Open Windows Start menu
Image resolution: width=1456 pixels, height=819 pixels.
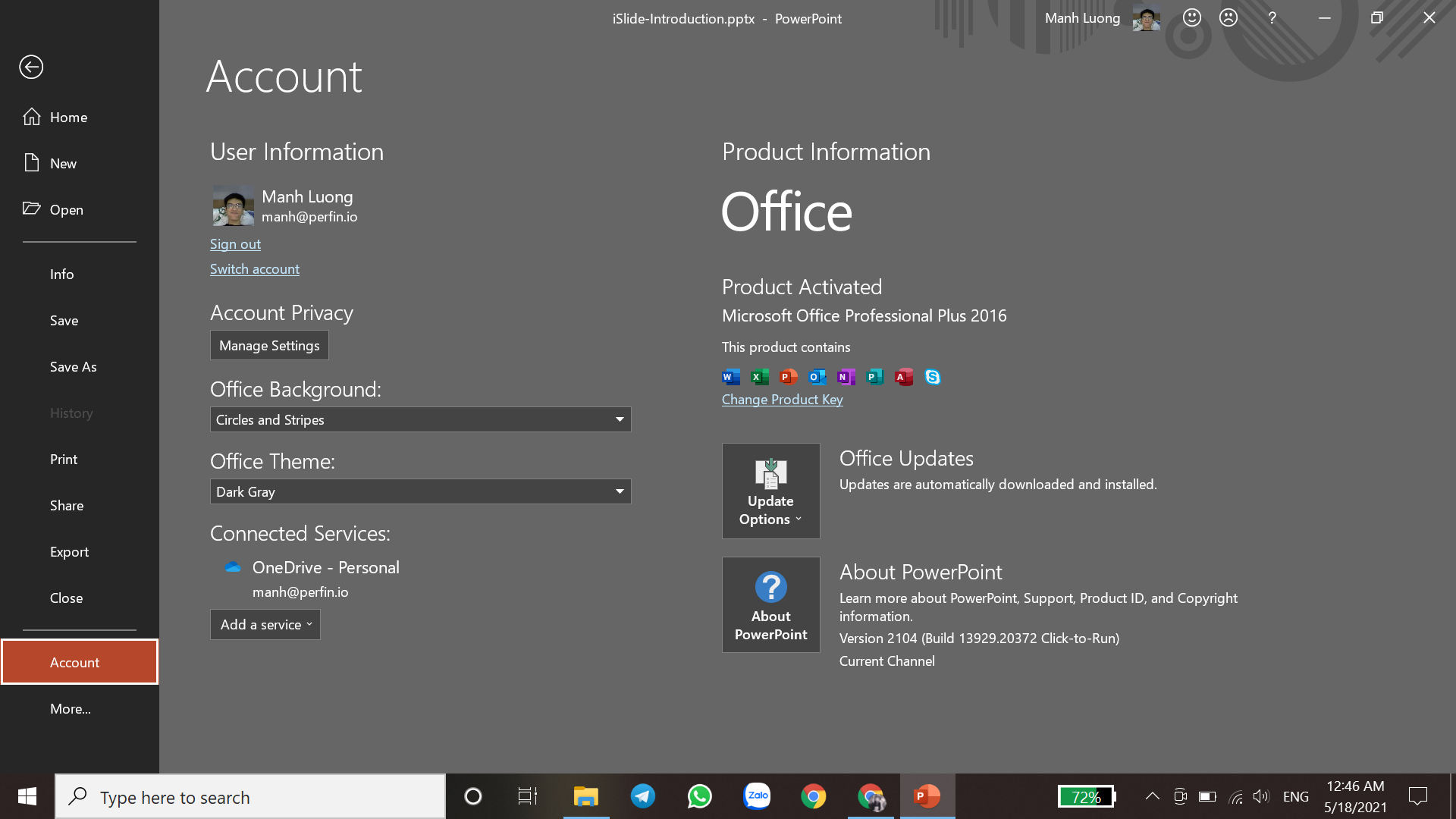[27, 796]
